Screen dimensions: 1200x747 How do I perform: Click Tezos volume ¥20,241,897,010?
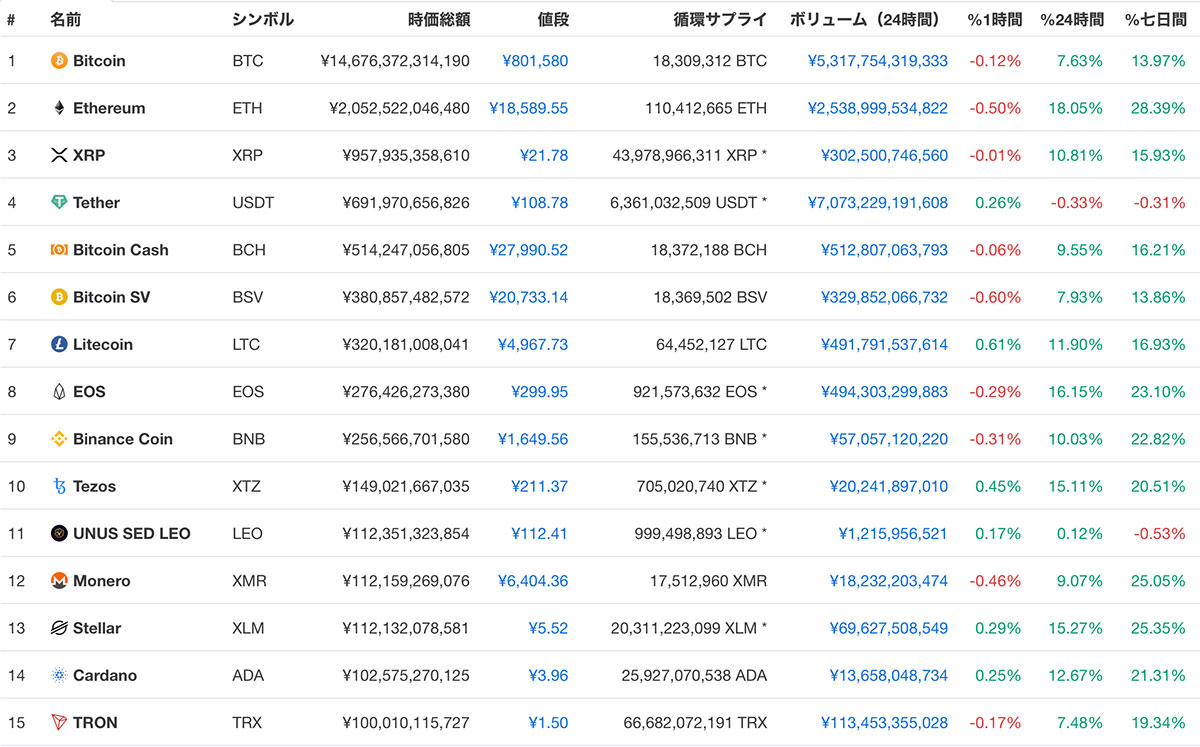click(888, 486)
